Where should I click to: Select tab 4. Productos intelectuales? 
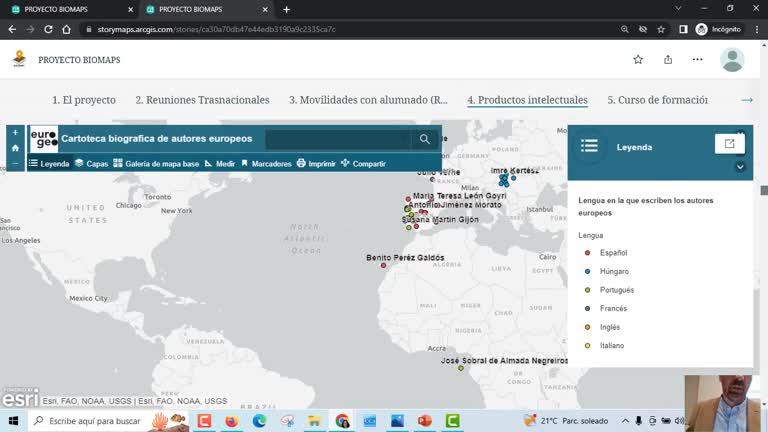(528, 100)
